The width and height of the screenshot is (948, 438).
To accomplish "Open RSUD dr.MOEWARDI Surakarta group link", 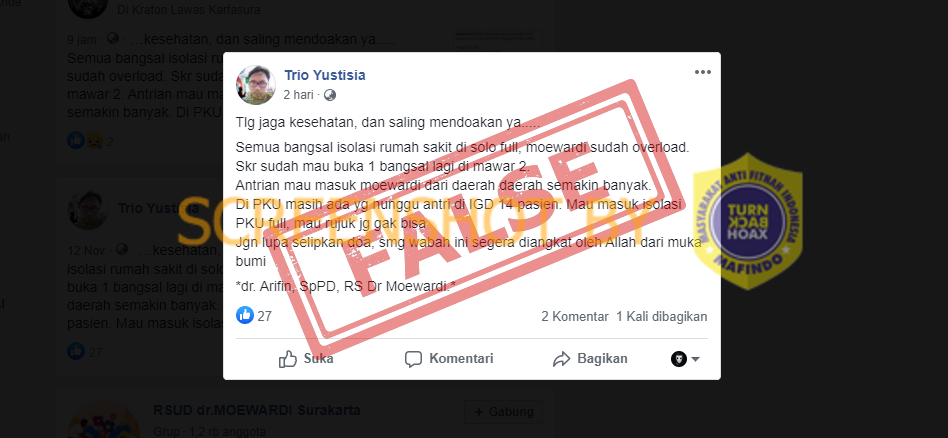I will coord(257,410).
